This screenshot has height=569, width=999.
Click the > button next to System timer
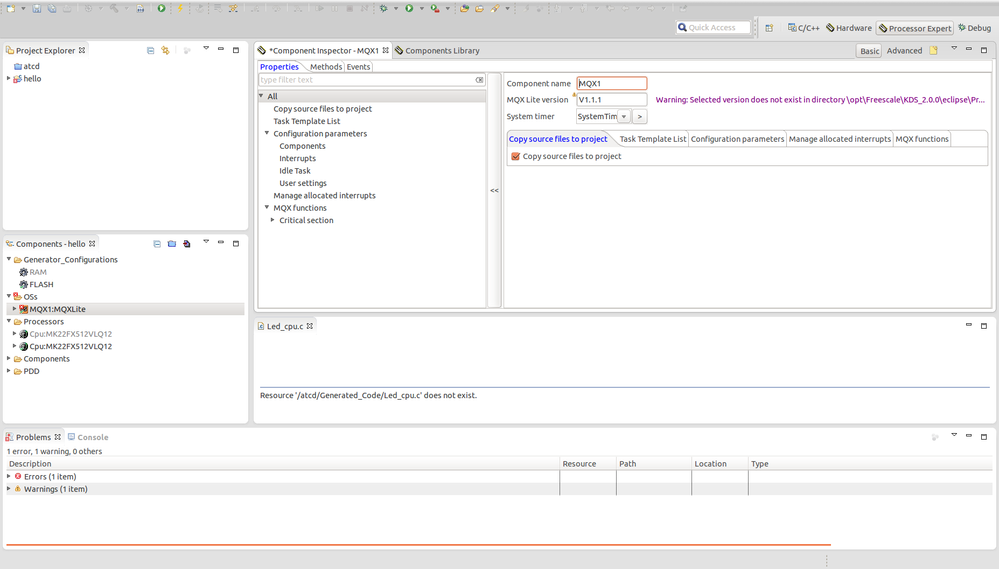[640, 117]
